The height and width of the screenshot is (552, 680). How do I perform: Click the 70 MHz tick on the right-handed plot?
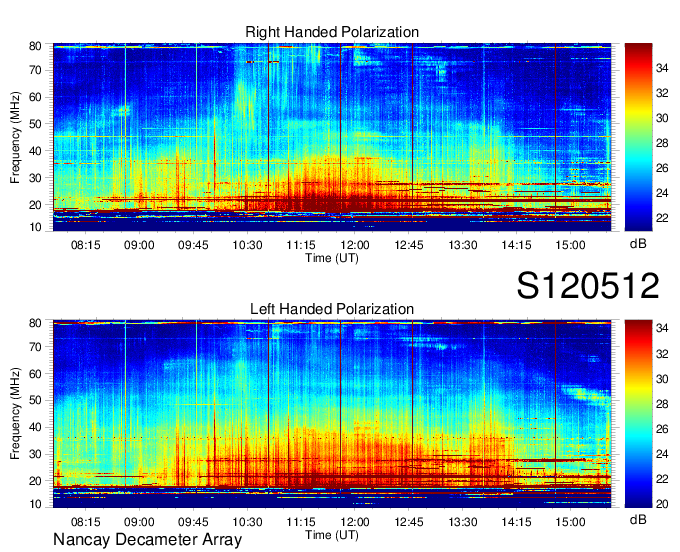[35, 70]
